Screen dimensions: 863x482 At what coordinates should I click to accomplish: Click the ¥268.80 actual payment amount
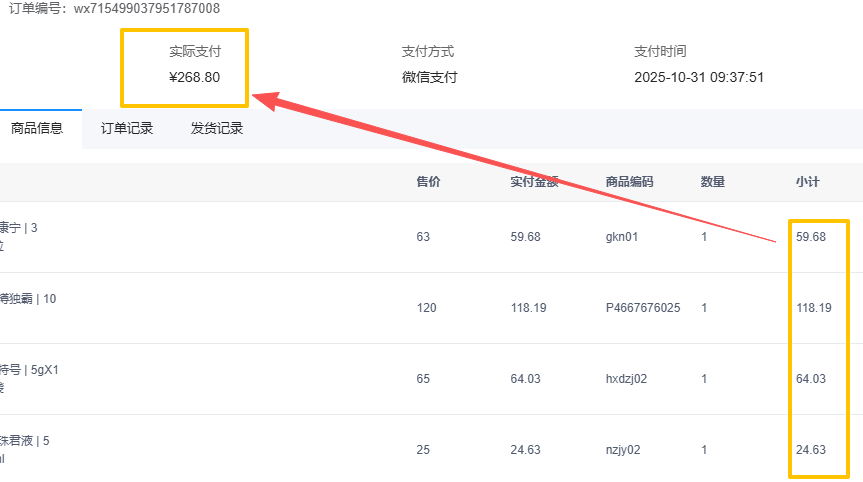click(195, 77)
